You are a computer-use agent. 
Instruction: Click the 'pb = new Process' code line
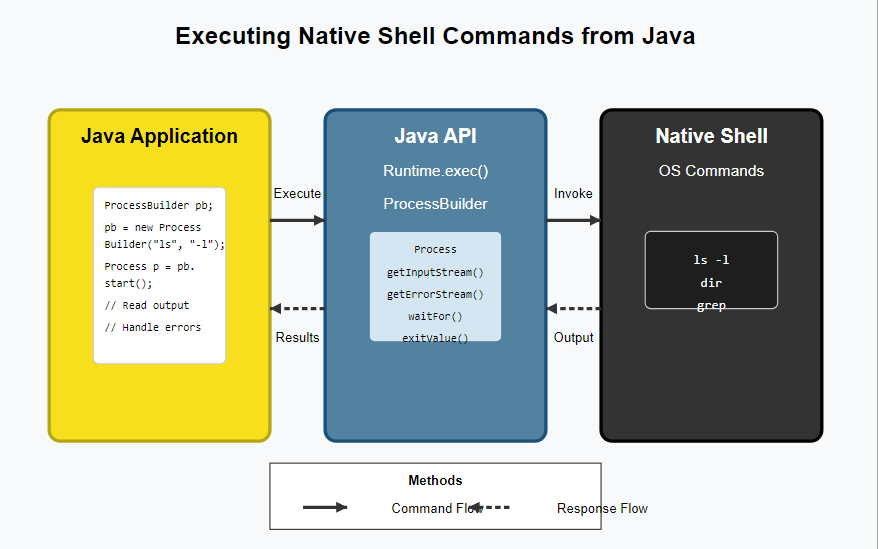point(152,227)
